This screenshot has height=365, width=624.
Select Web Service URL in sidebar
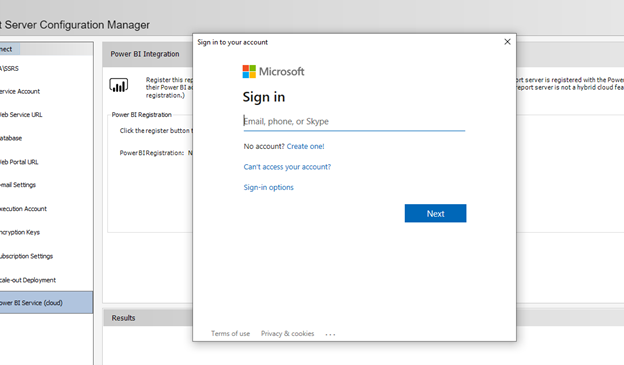coord(21,115)
